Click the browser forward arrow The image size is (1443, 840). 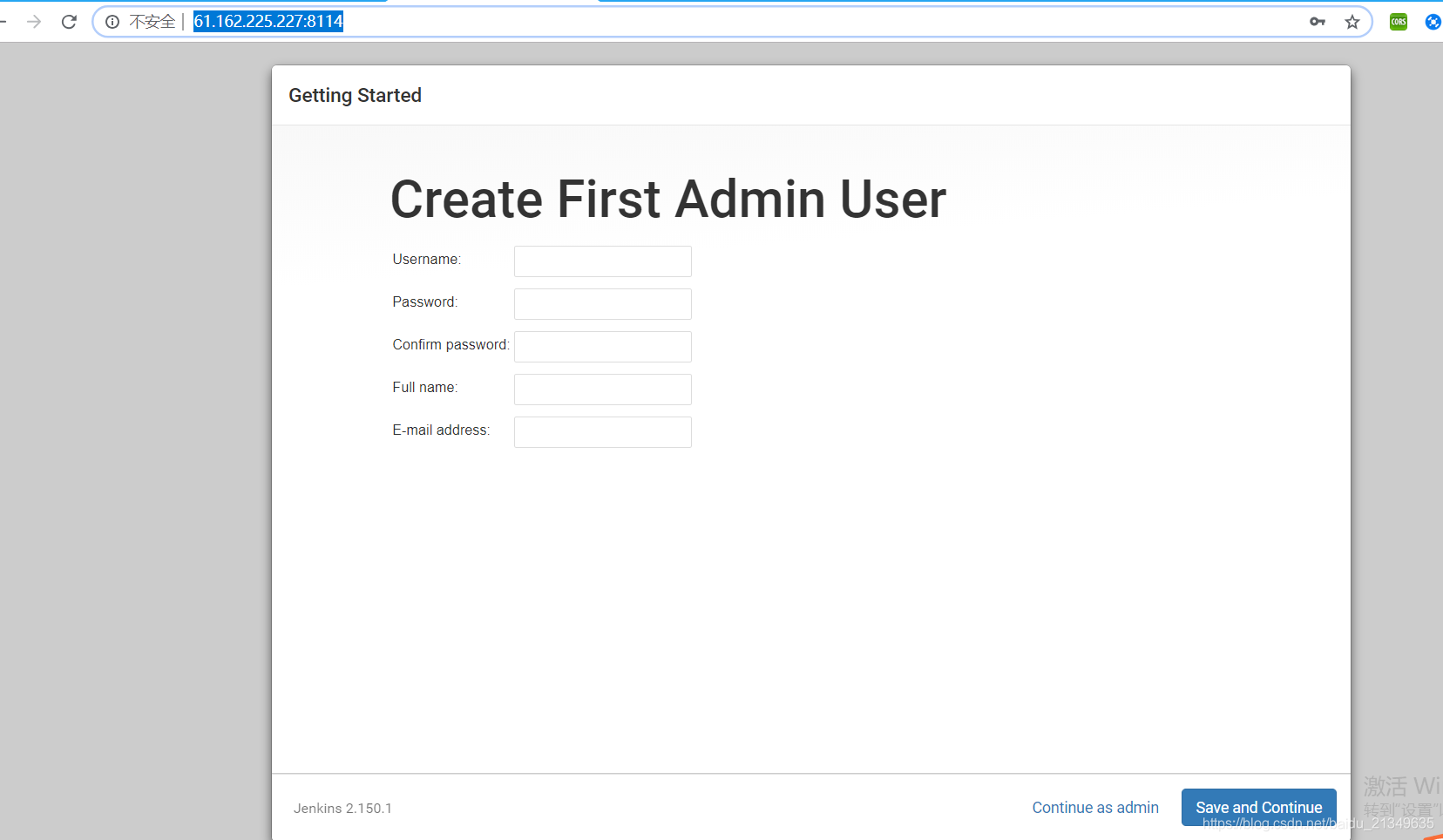[x=34, y=22]
